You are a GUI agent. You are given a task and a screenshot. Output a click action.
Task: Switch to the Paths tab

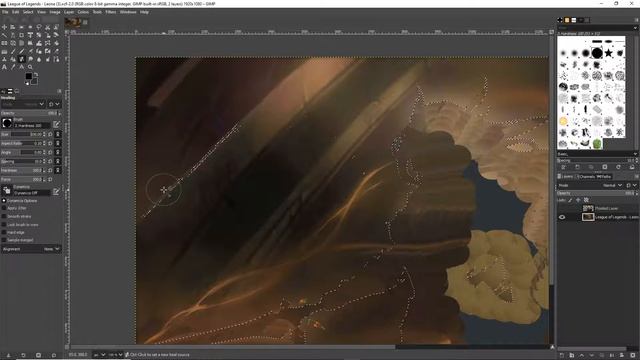(604, 177)
